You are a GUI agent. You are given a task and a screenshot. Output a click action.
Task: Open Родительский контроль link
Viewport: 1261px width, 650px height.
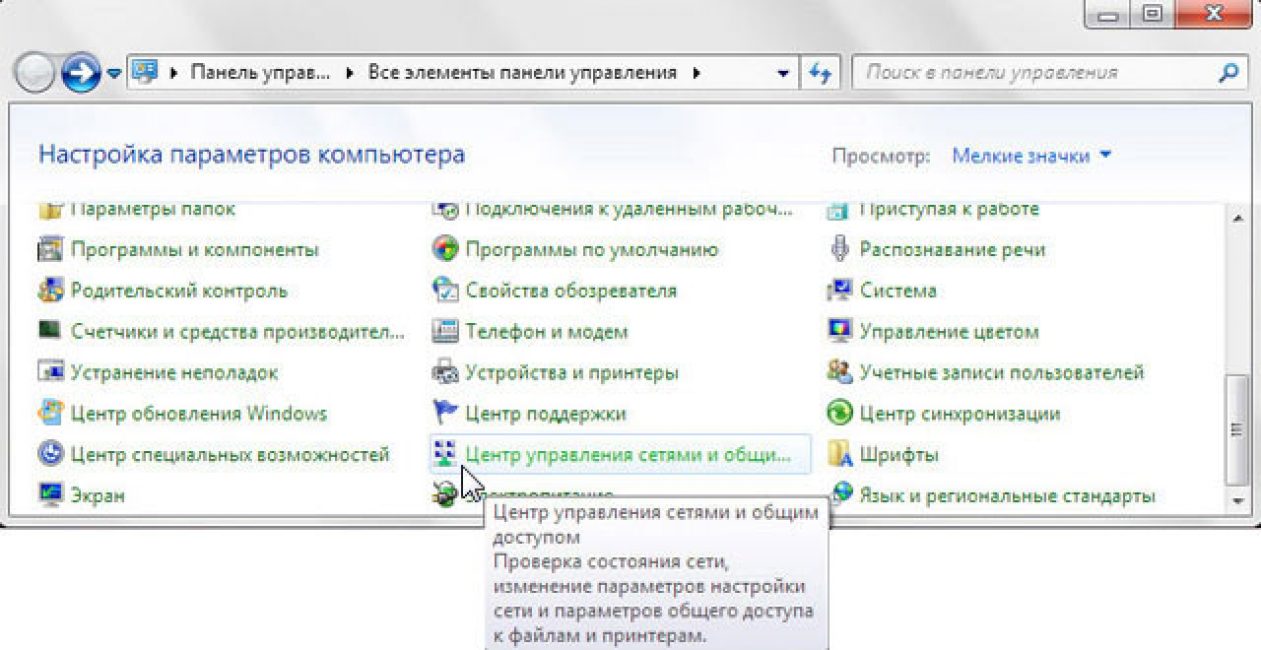coord(179,290)
